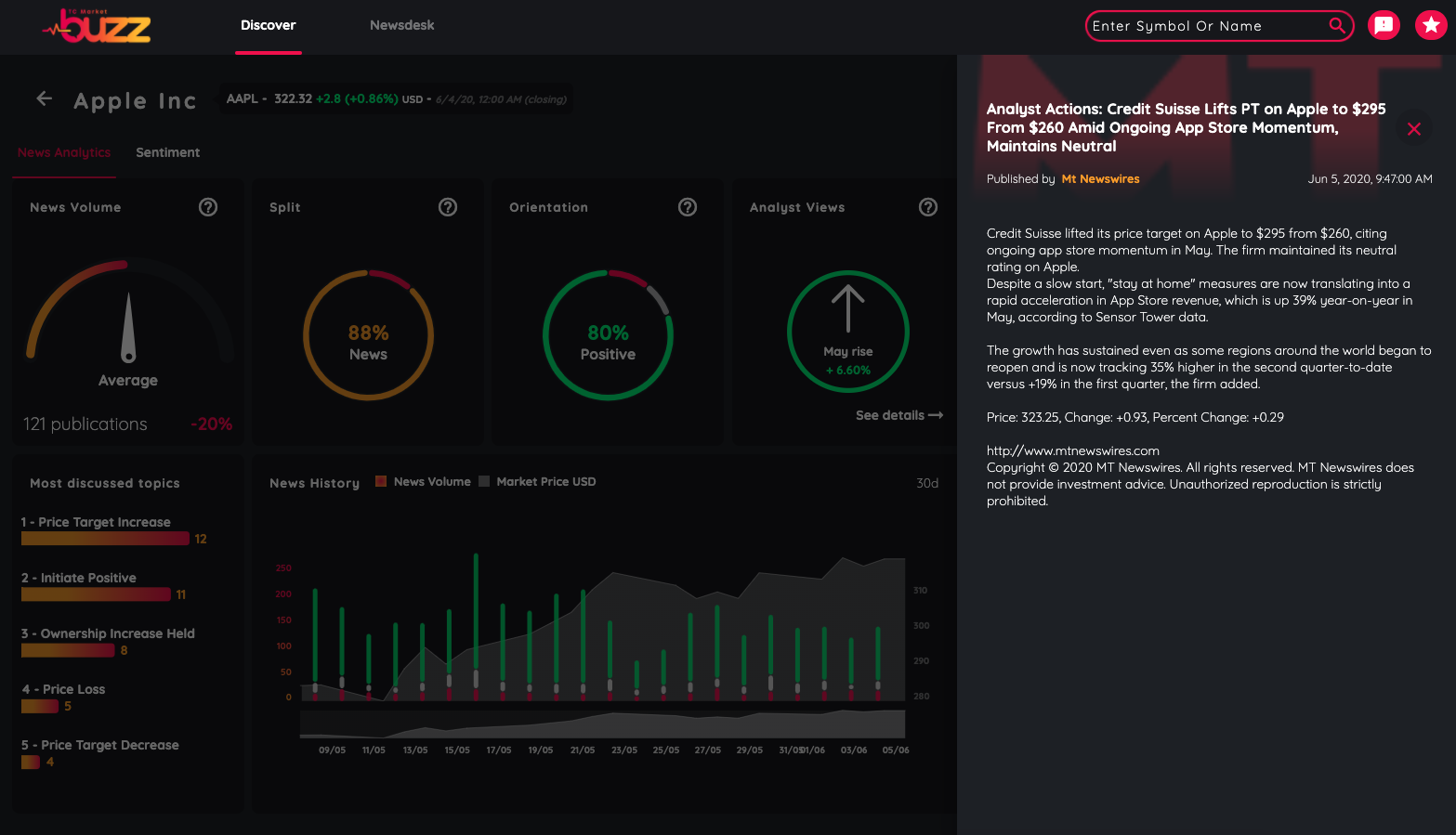Click the back arrow beside Apple Inc

coord(44,98)
